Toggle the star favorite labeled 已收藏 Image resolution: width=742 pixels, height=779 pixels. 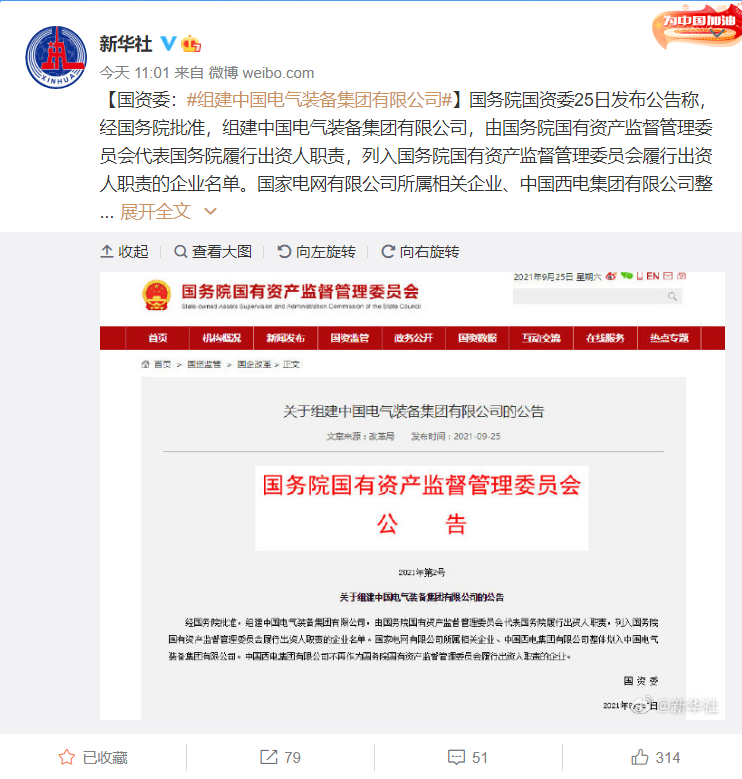[x=93, y=757]
